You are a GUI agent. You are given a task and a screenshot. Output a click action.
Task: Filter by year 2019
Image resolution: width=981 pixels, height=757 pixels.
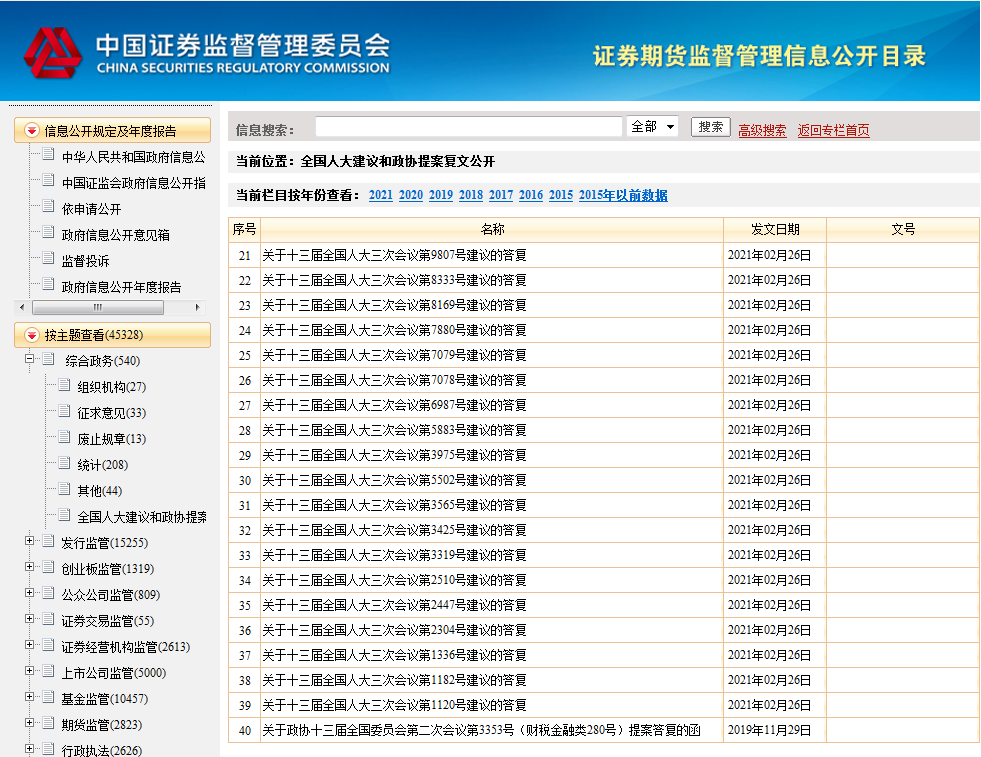(x=440, y=195)
